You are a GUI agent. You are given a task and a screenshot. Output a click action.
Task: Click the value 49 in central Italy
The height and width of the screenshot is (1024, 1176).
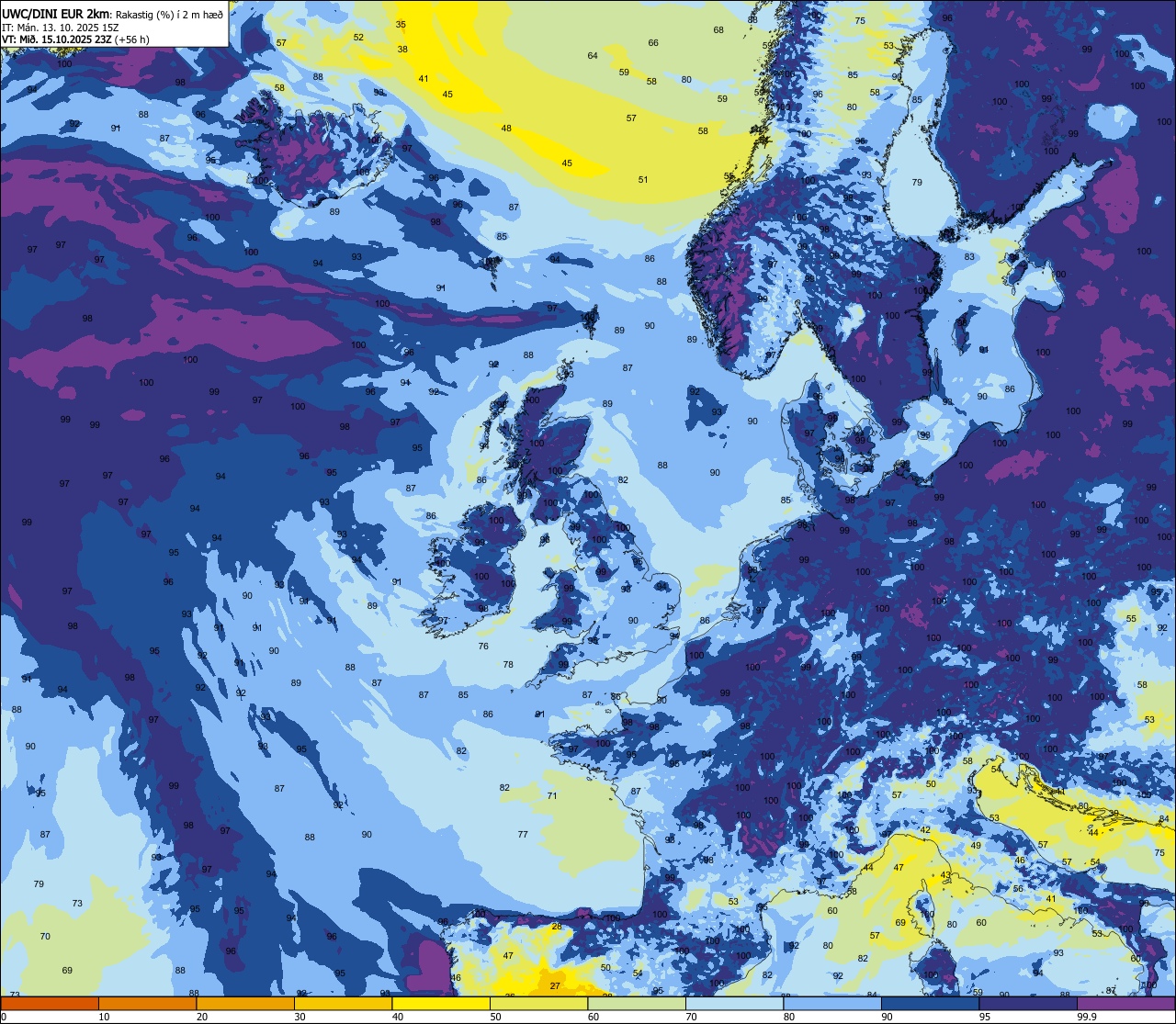click(x=976, y=846)
